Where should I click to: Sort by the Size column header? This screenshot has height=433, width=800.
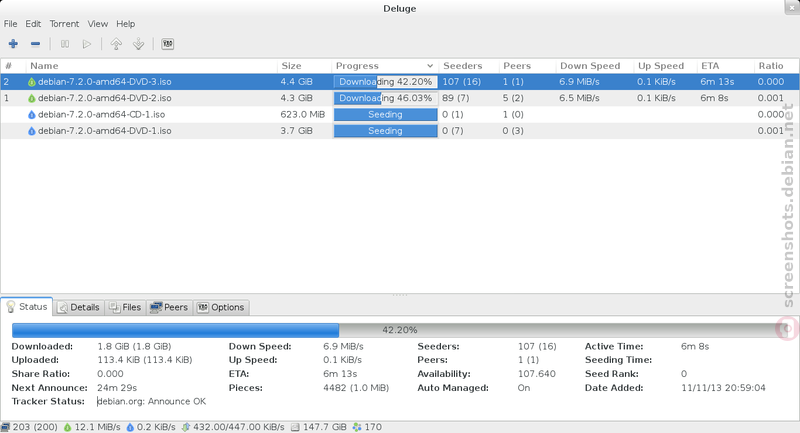(x=304, y=66)
